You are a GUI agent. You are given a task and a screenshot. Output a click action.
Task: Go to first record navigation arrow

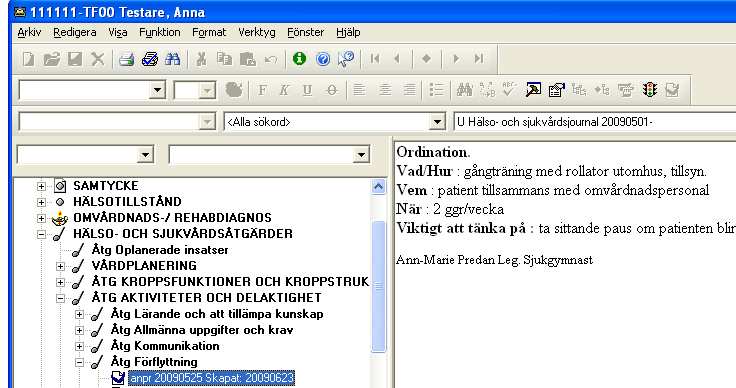click(375, 59)
